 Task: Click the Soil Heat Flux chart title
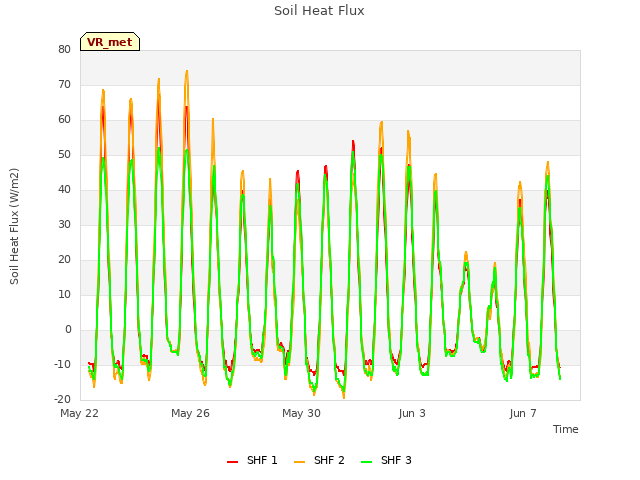[319, 11]
